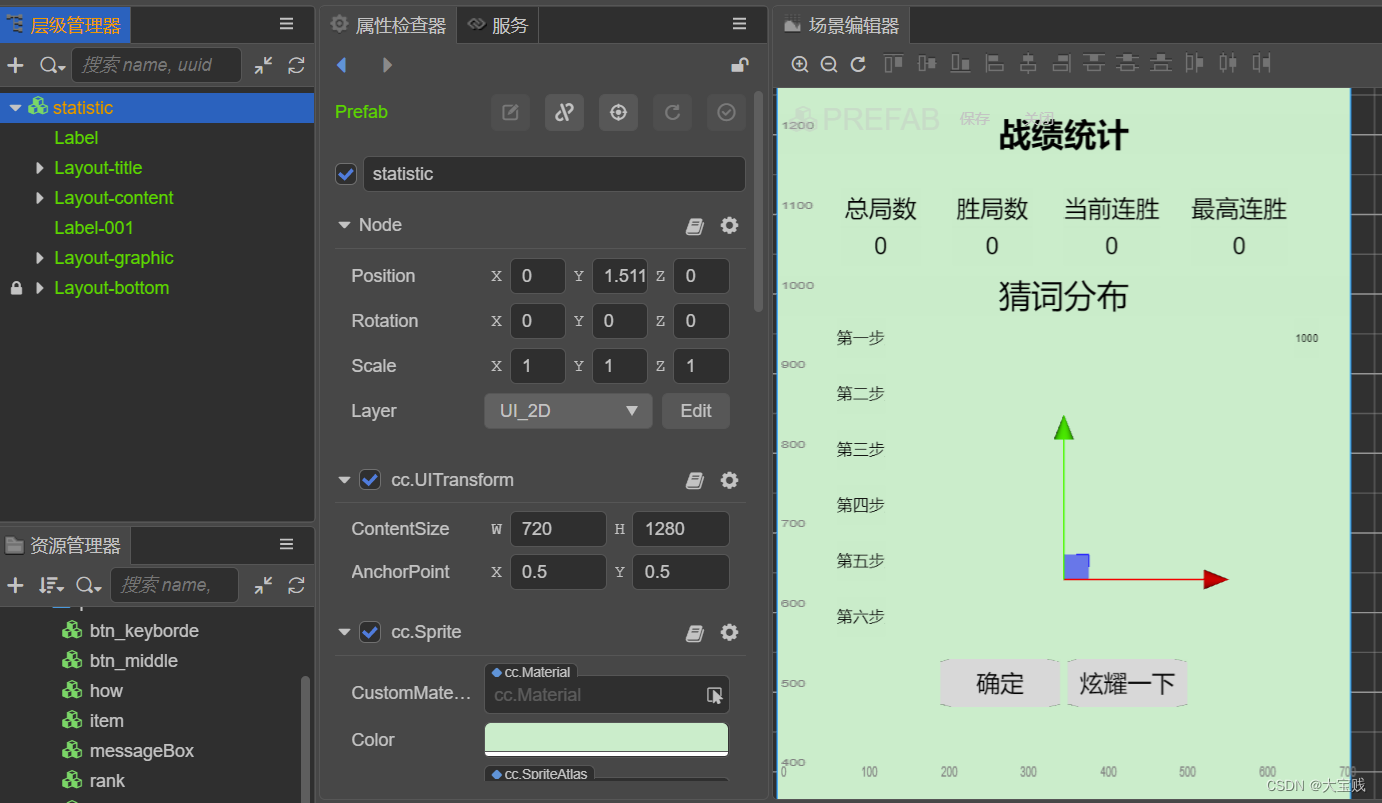Switch to the 服务 tab
Viewport: 1382px width, 803px height.
click(498, 25)
